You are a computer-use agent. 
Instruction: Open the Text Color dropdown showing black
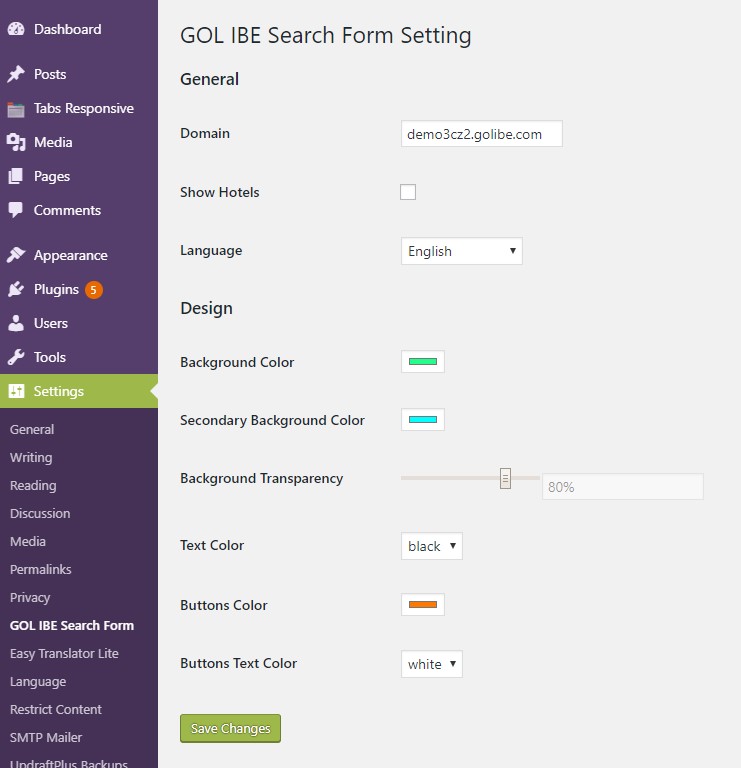coord(431,546)
